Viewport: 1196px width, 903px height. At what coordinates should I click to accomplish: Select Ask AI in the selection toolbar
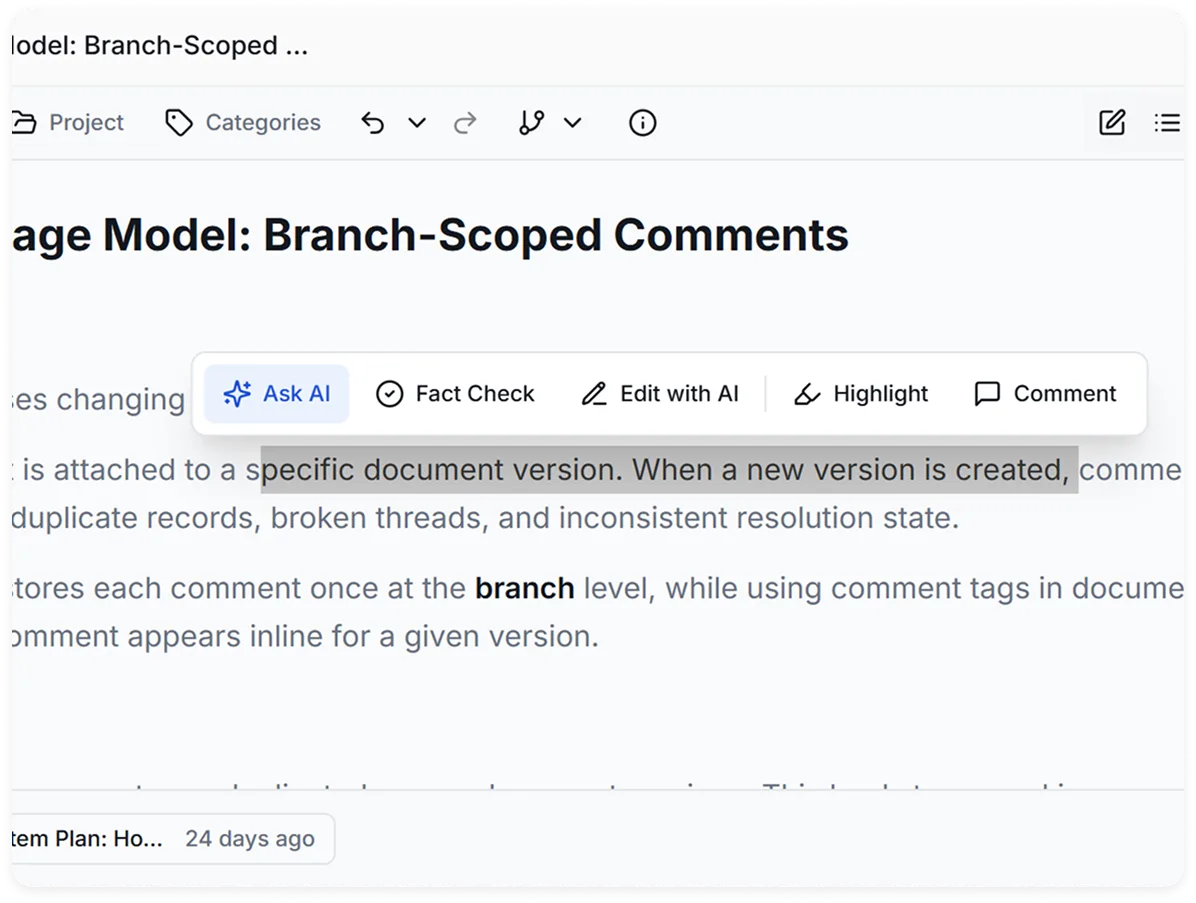click(276, 394)
